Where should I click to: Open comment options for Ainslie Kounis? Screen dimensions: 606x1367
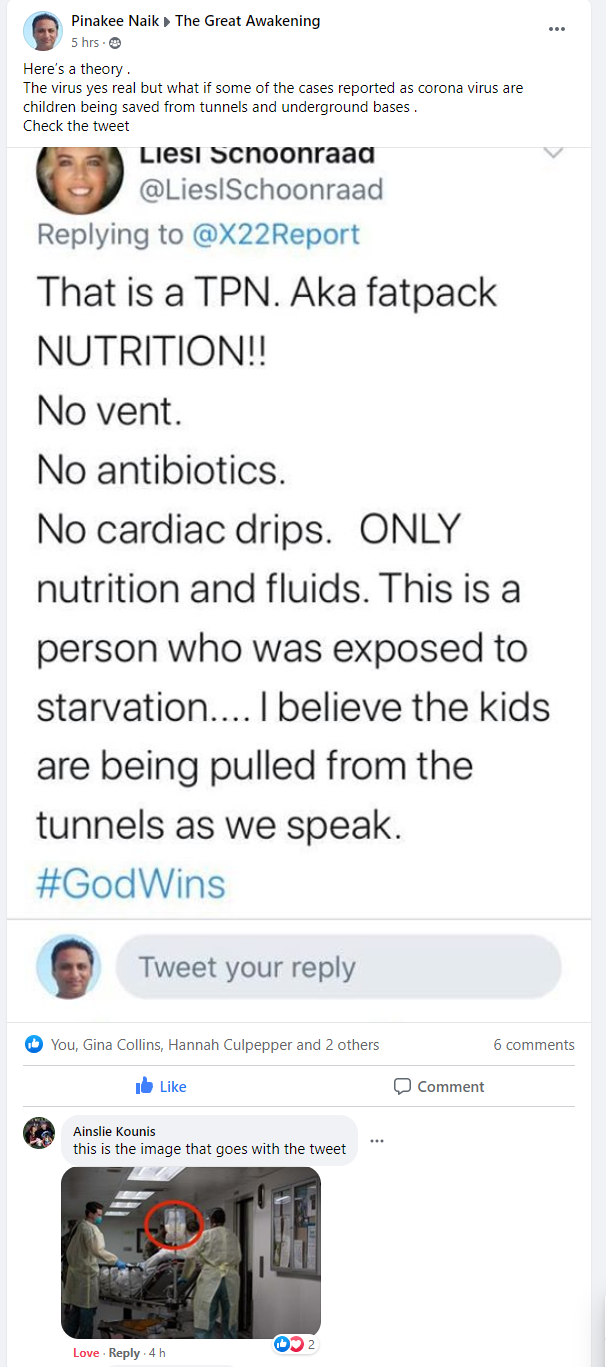(x=377, y=1140)
